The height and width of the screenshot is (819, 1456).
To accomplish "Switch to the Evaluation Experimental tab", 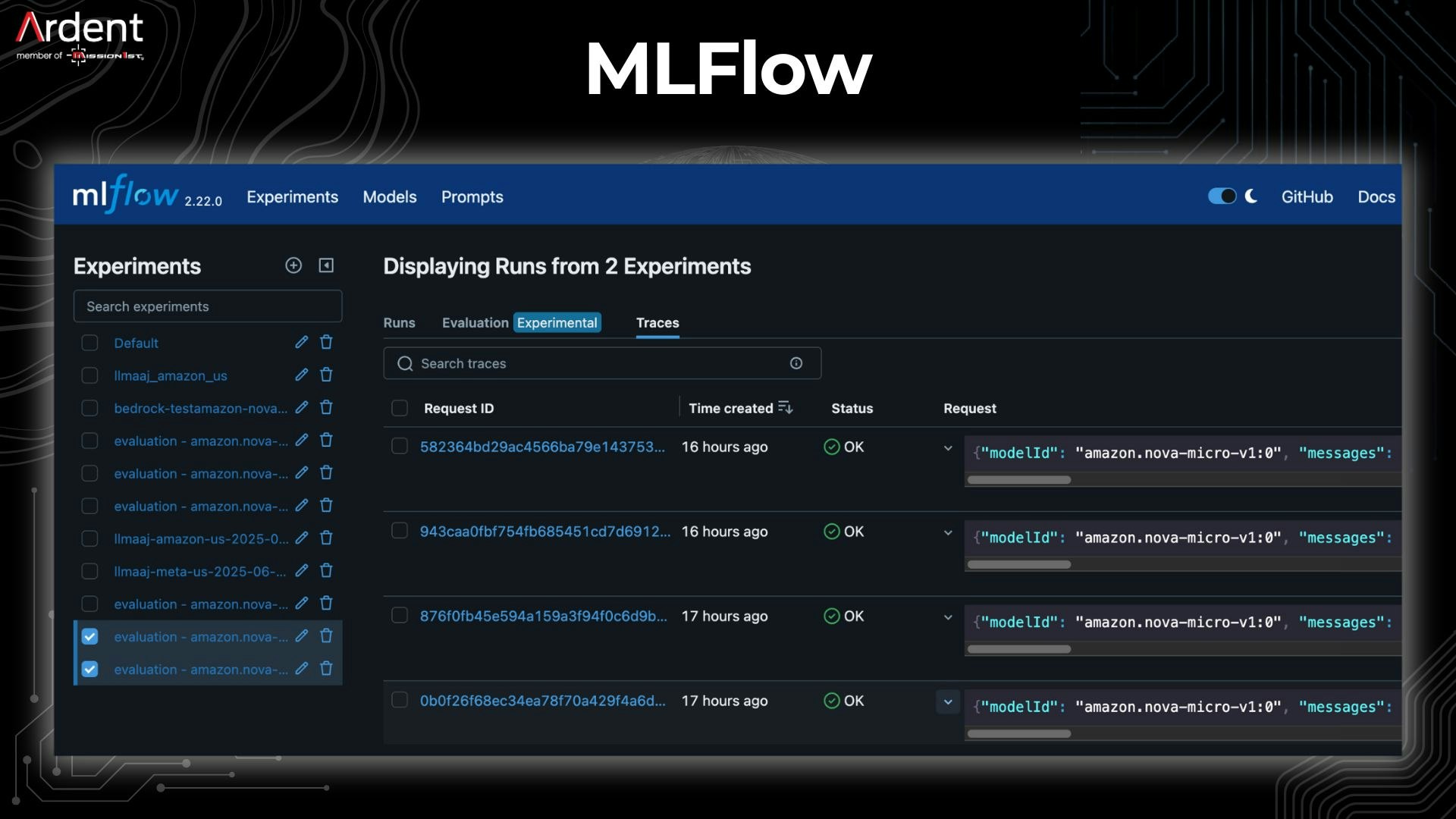I will coord(522,323).
